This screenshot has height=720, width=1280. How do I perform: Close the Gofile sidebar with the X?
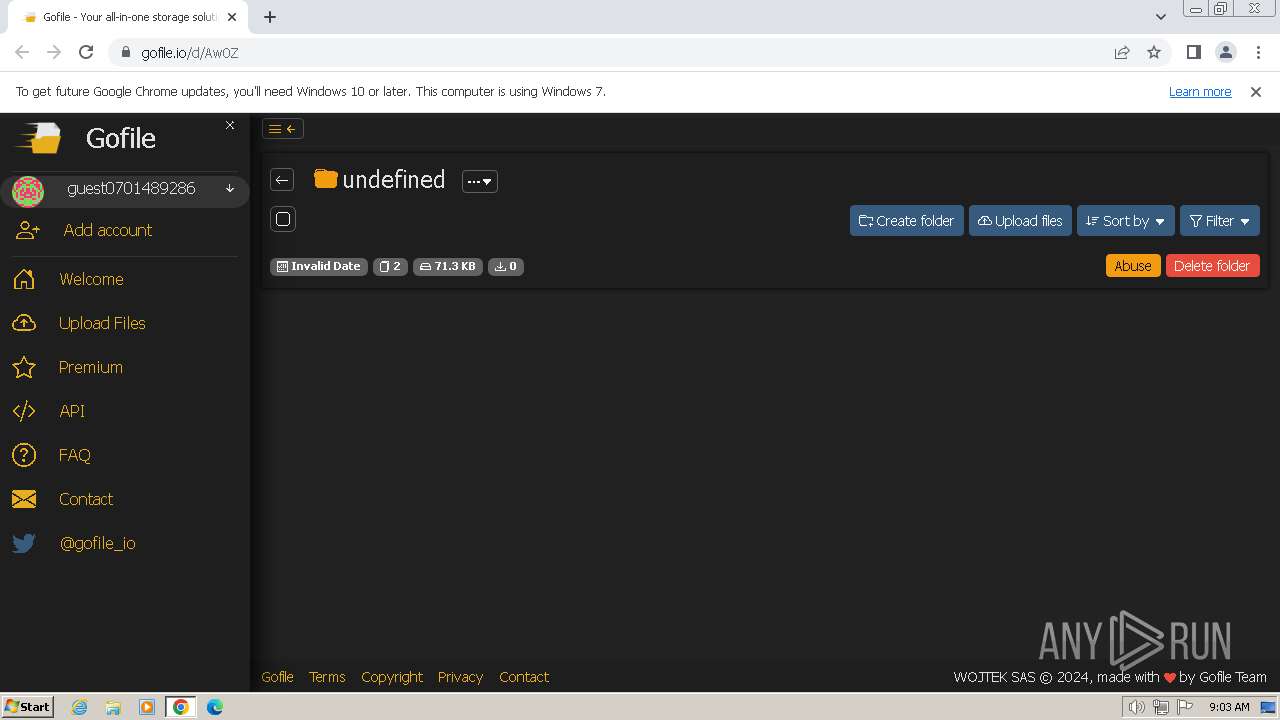(x=230, y=125)
